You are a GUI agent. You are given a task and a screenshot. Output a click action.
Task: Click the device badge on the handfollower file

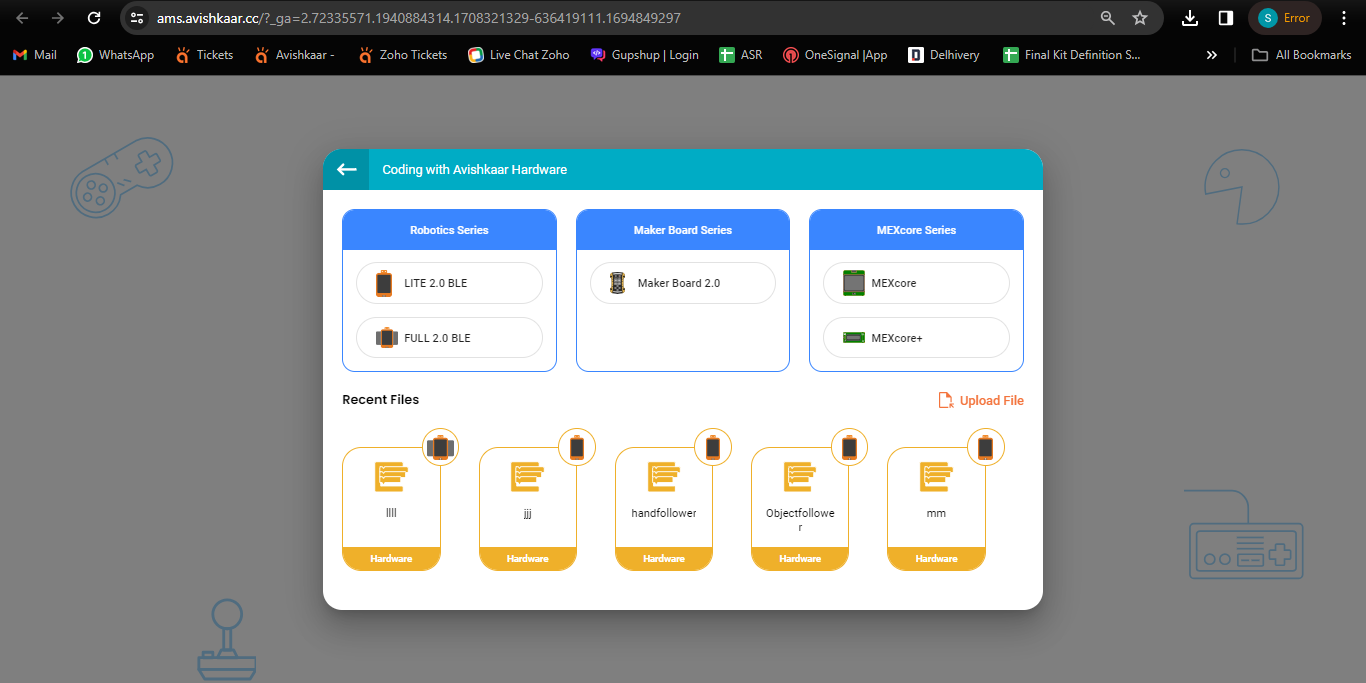pos(713,448)
